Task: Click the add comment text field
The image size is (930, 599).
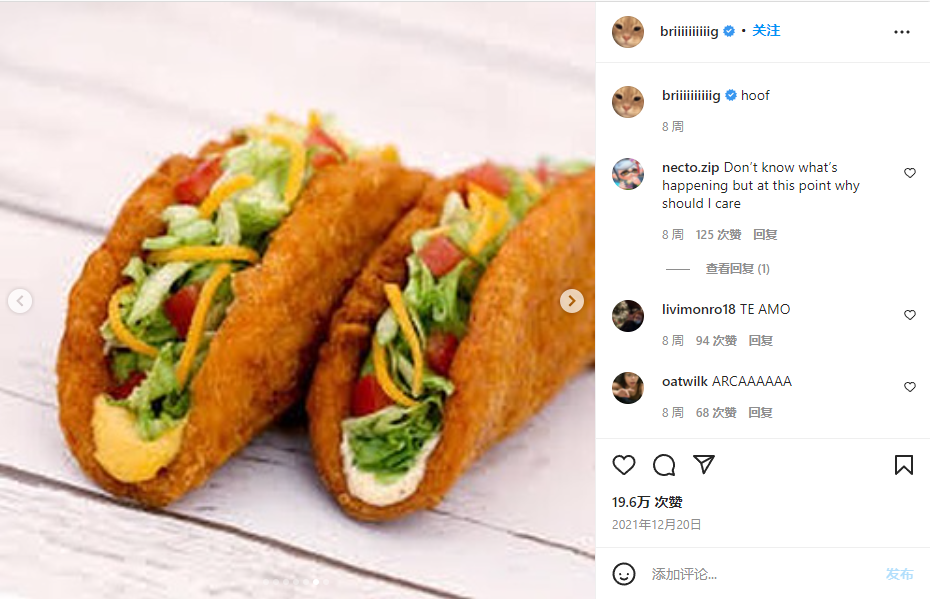Action: 760,574
